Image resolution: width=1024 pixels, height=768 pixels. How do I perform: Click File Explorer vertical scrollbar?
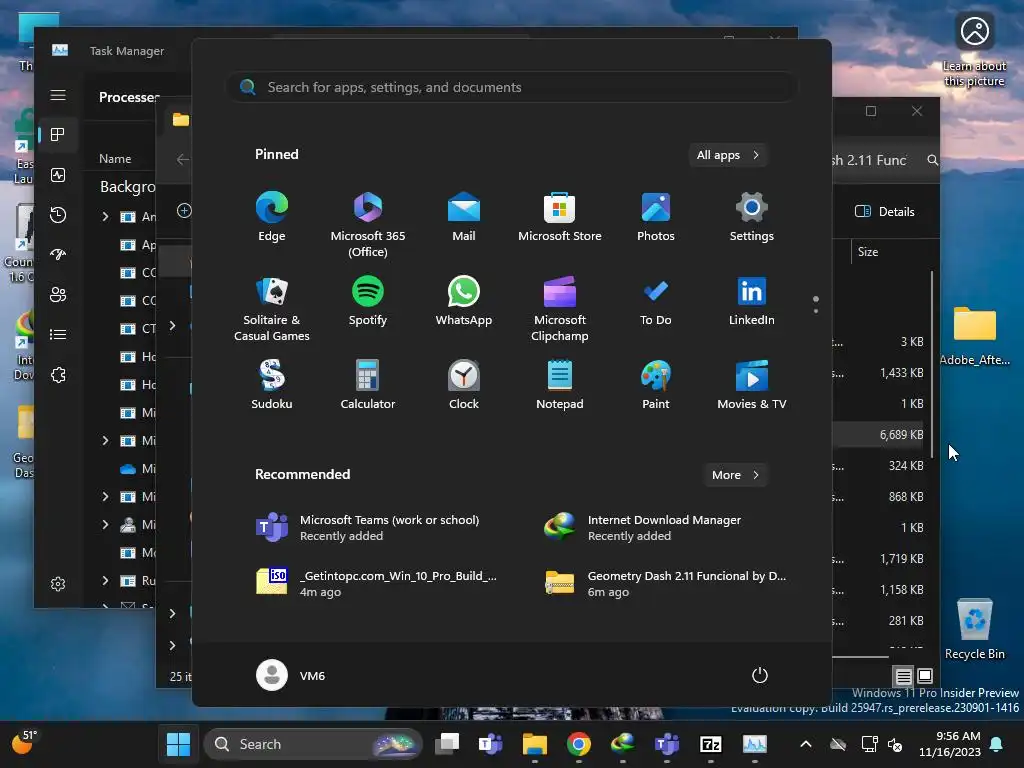932,363
